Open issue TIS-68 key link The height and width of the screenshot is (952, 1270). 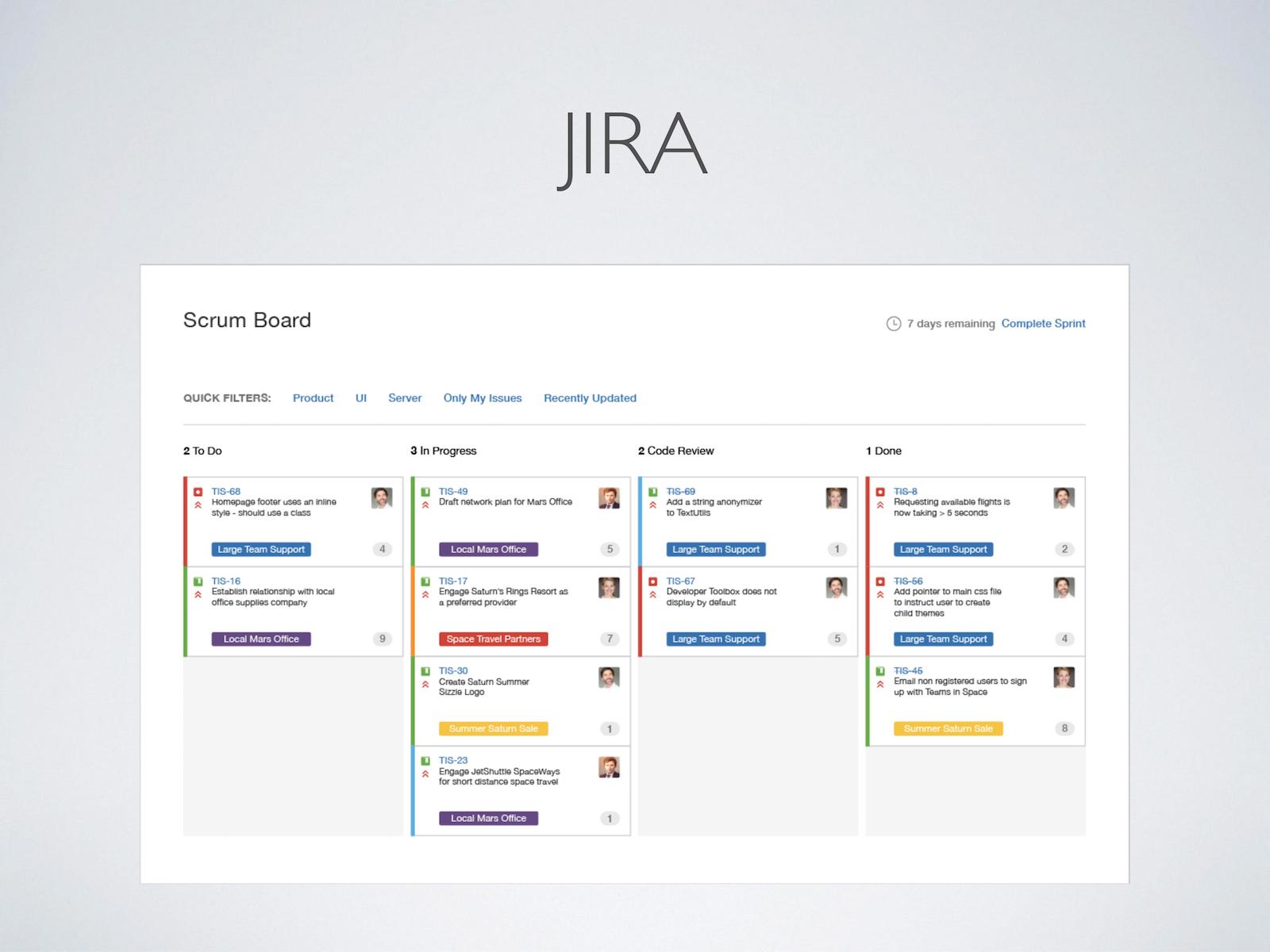[x=225, y=492]
